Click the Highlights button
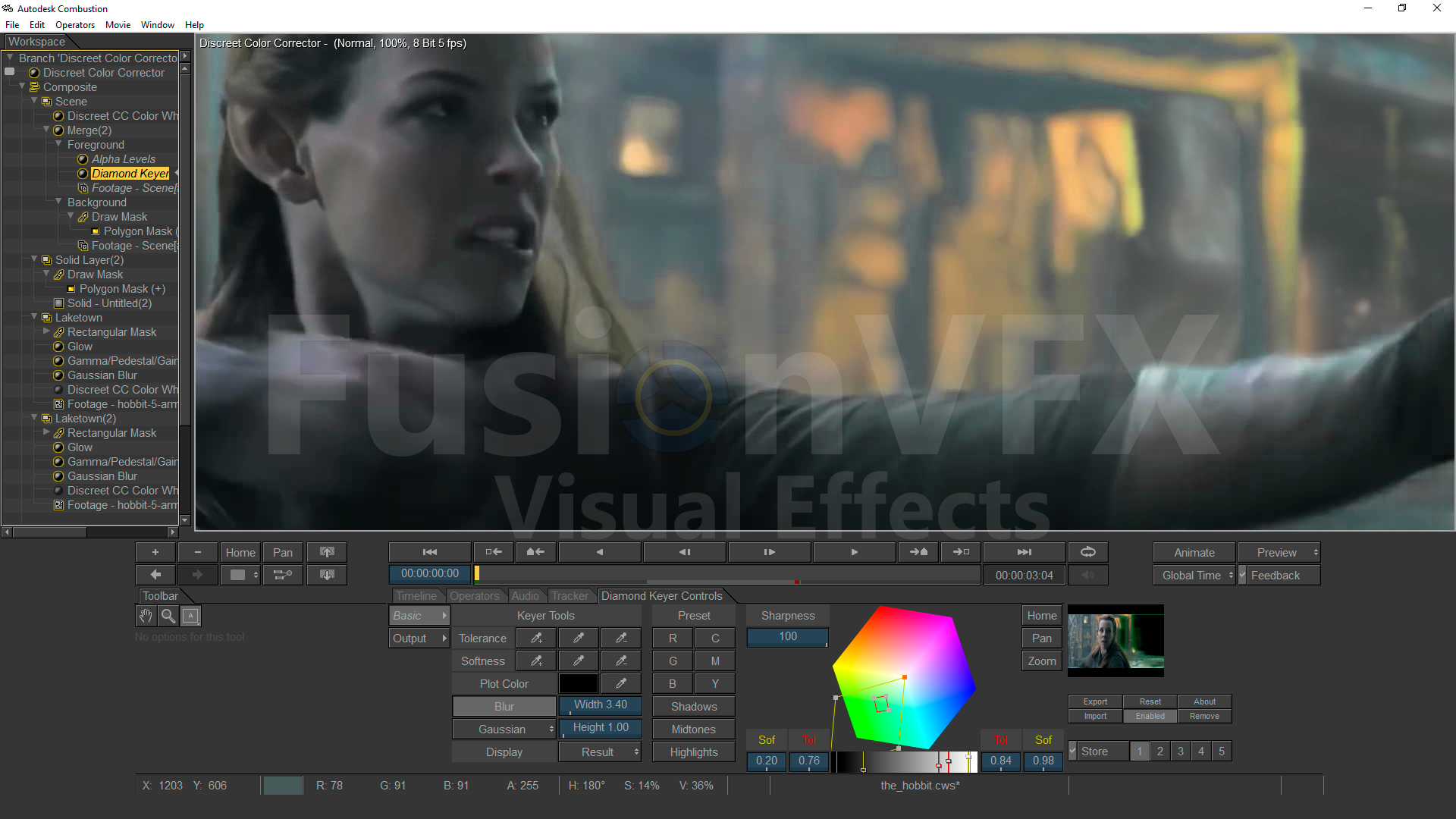This screenshot has height=819, width=1456. pos(694,752)
